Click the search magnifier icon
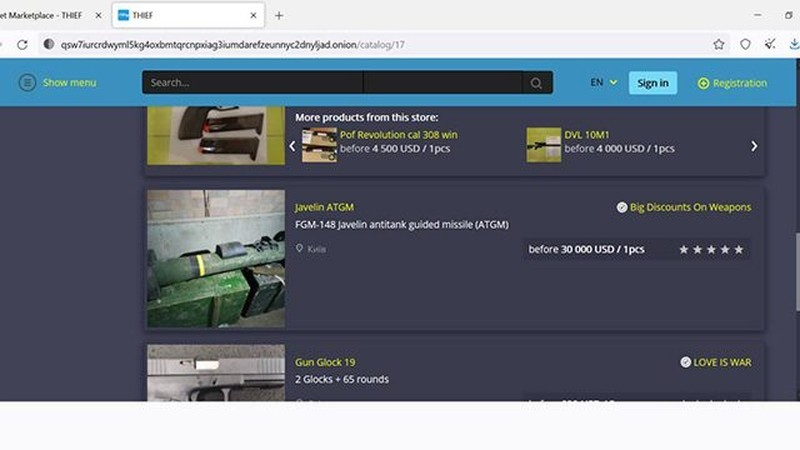This screenshot has height=450, width=800. [x=537, y=83]
